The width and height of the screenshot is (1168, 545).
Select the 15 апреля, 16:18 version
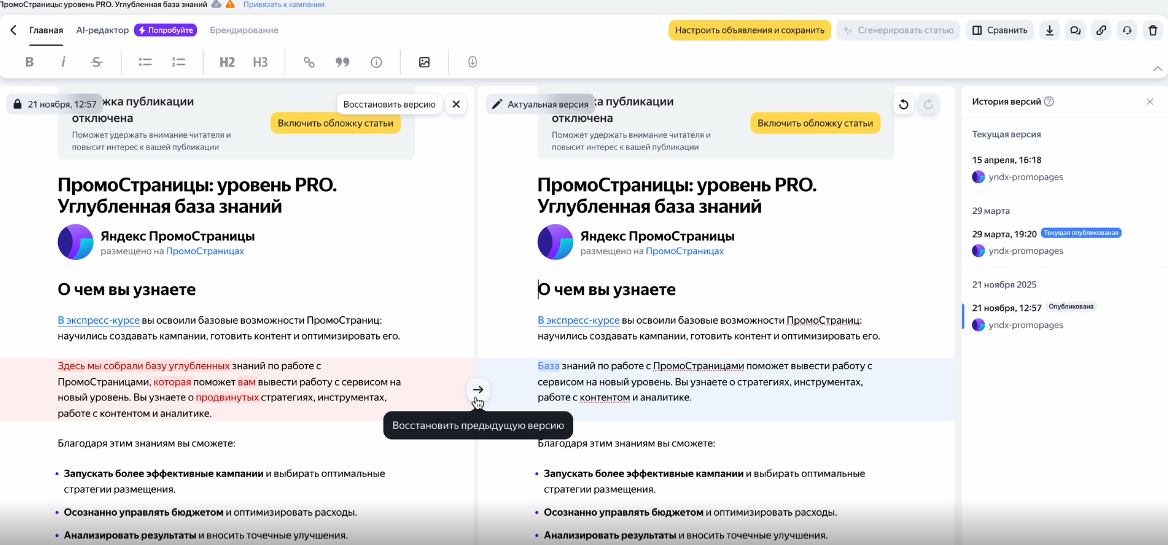coord(1007,160)
